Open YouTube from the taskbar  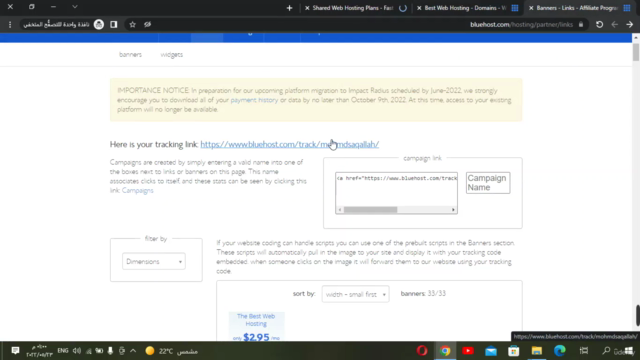click(468, 351)
